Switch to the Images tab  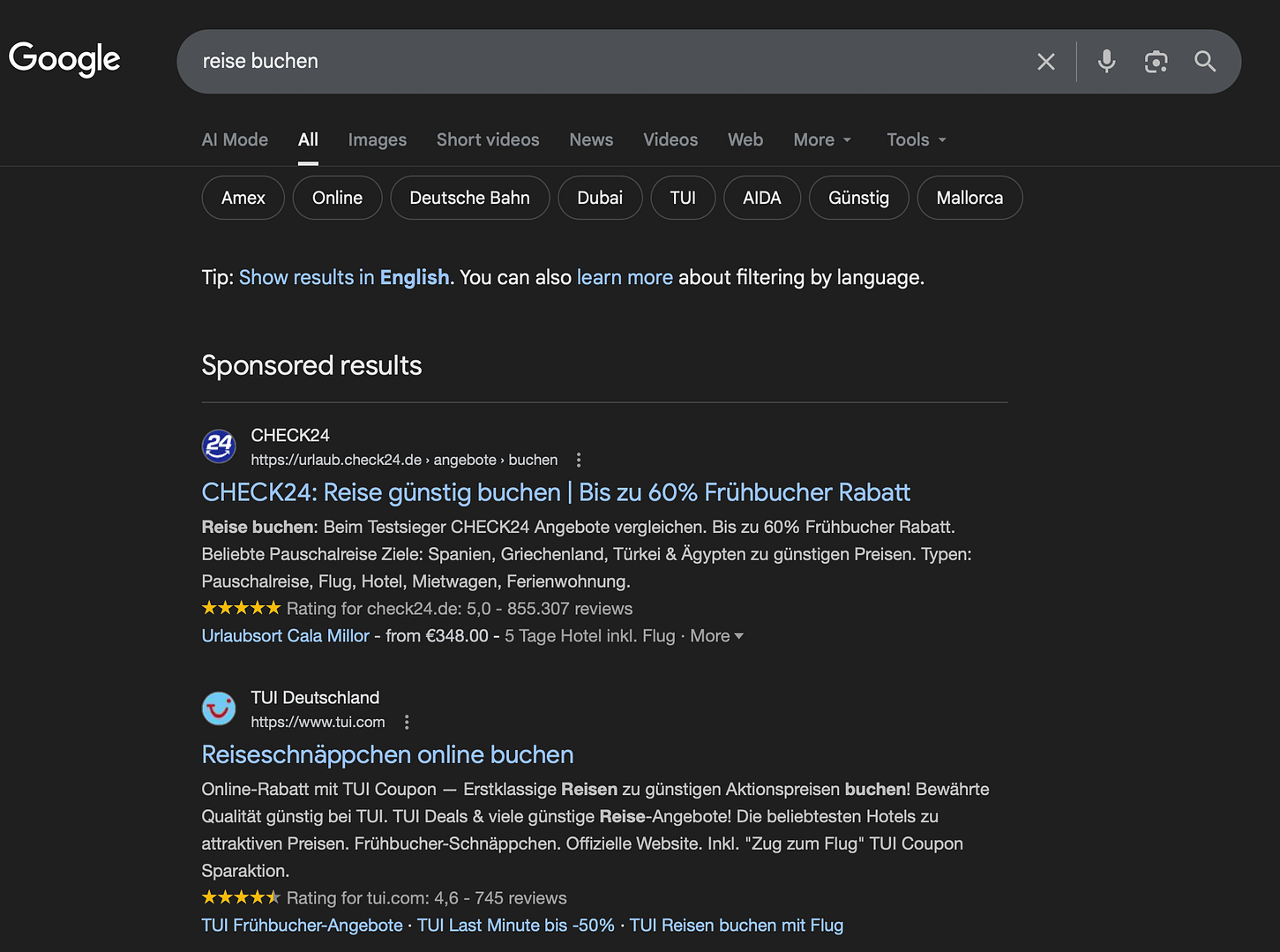[377, 139]
